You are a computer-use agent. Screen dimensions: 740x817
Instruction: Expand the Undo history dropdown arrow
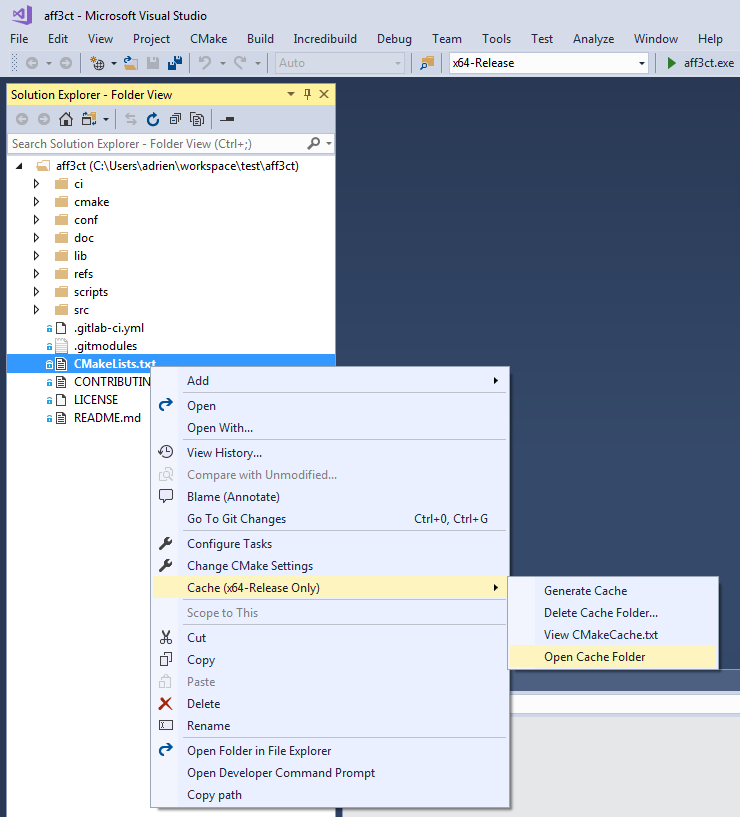[x=223, y=63]
